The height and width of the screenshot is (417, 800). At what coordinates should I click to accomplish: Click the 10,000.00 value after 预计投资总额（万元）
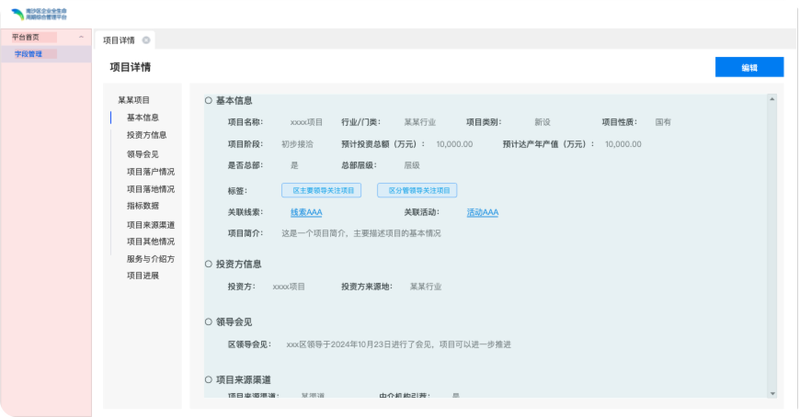click(455, 144)
